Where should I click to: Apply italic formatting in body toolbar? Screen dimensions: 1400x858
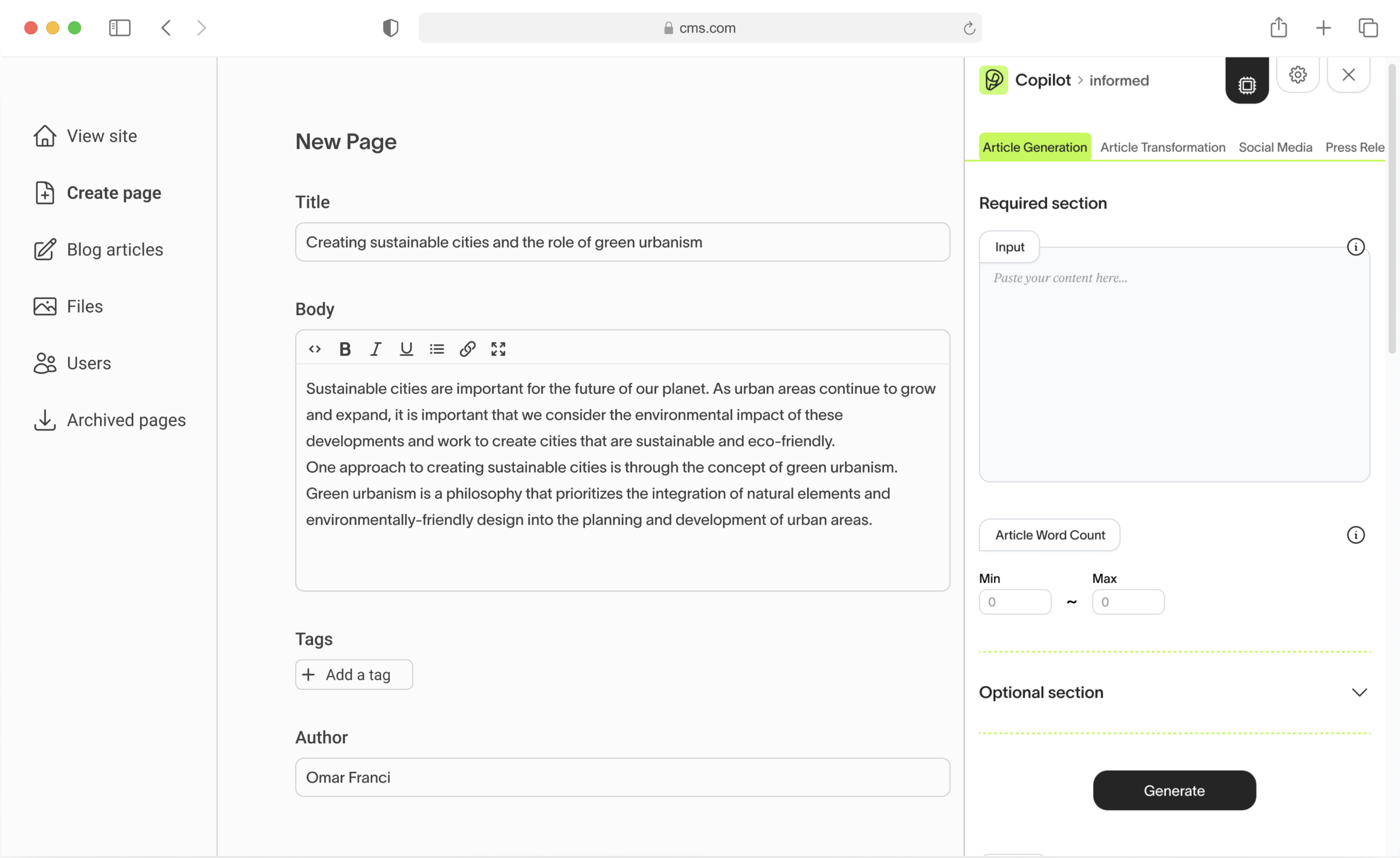click(x=376, y=349)
